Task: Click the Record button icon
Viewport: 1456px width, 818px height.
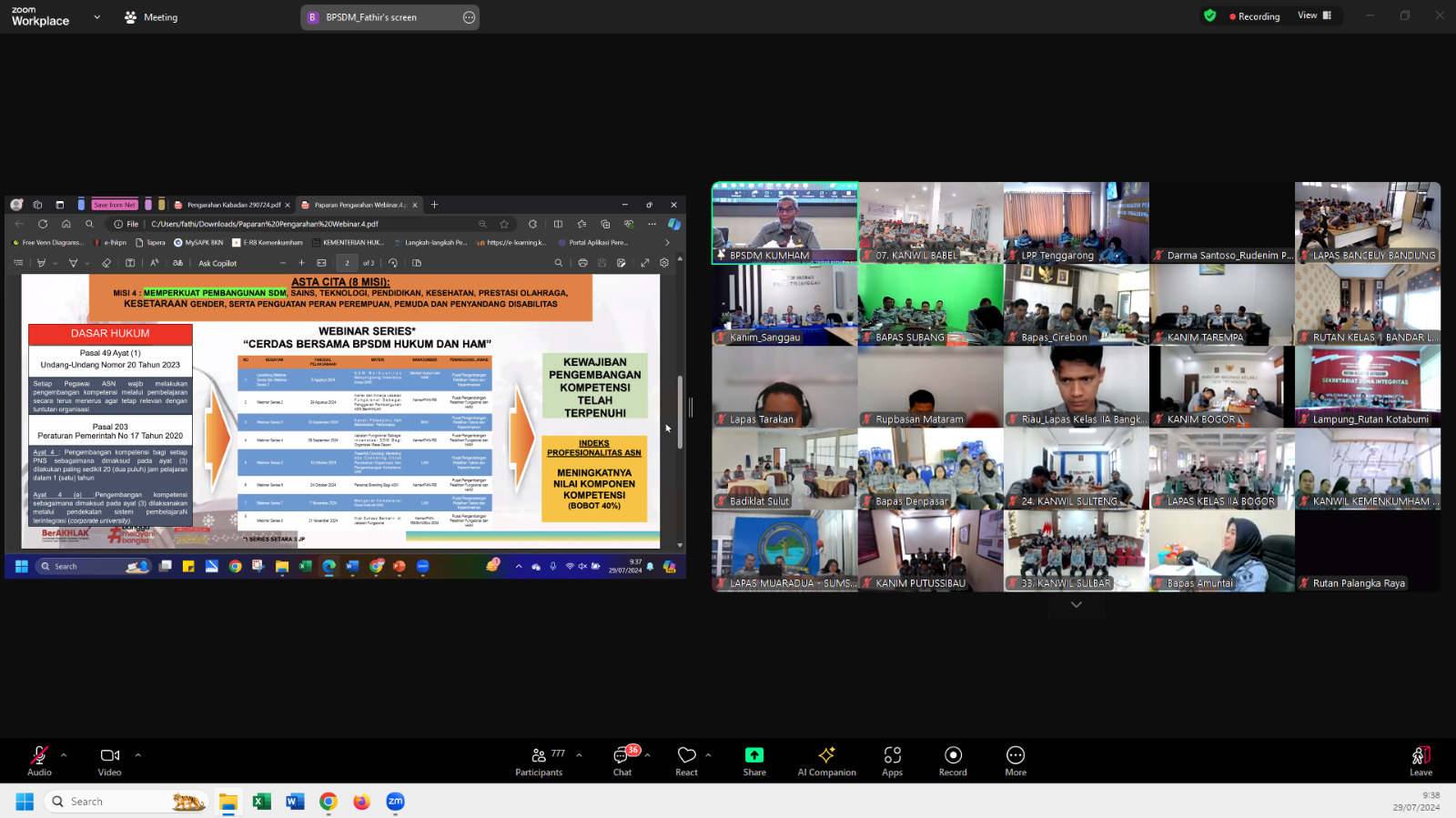Action: point(953,755)
